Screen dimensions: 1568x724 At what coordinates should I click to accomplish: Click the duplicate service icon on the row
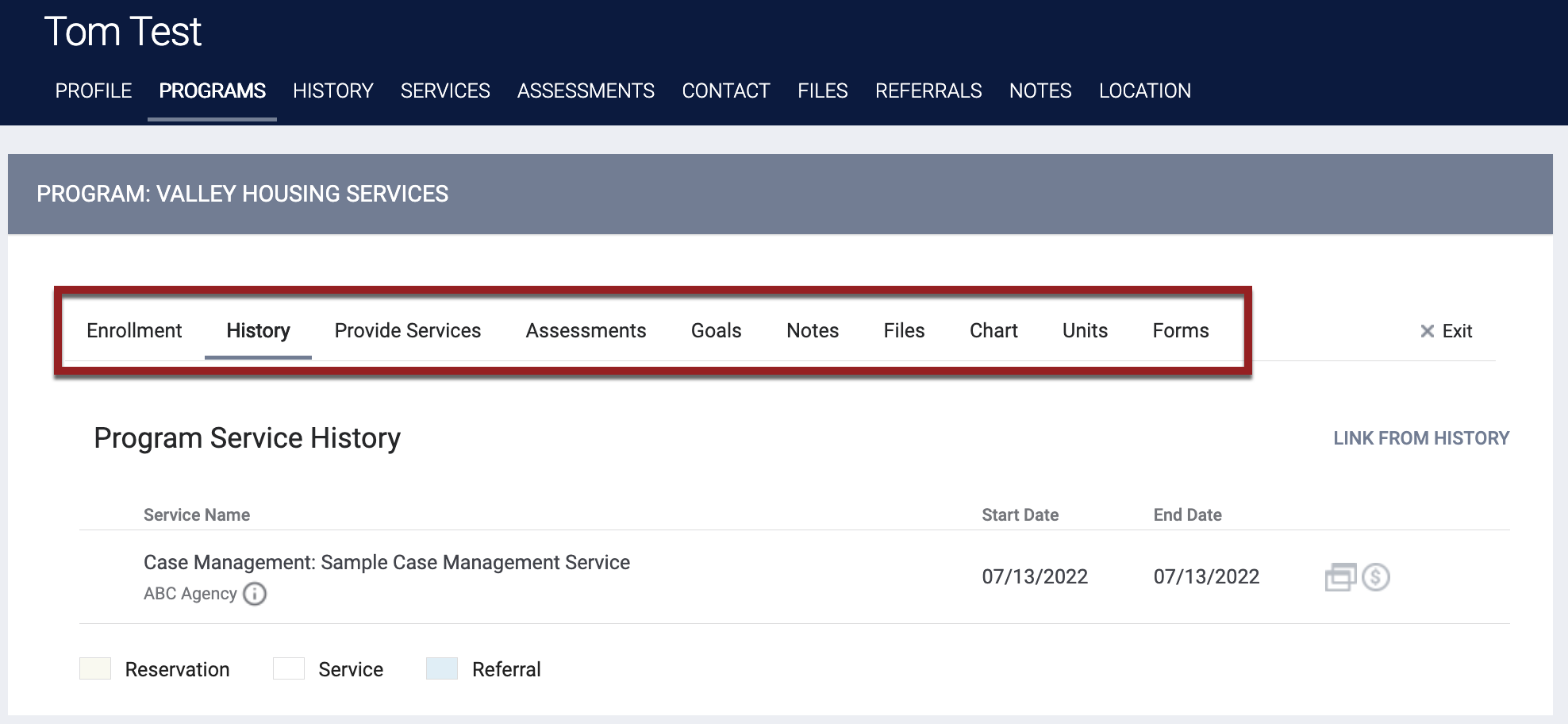pos(1342,577)
